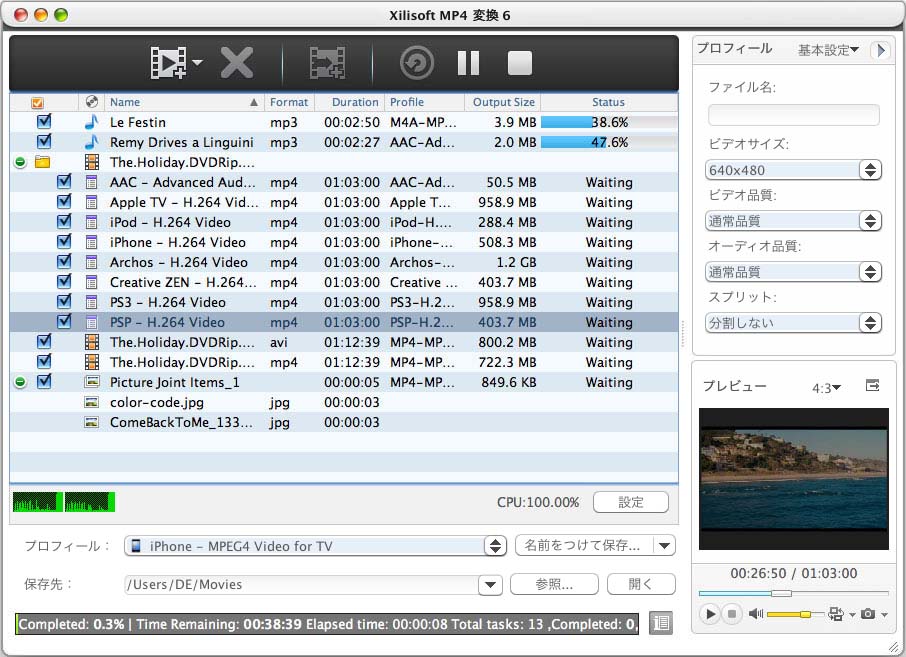
Task: Uncheck the Picture Joint Items_1 checkbox
Action: [44, 382]
